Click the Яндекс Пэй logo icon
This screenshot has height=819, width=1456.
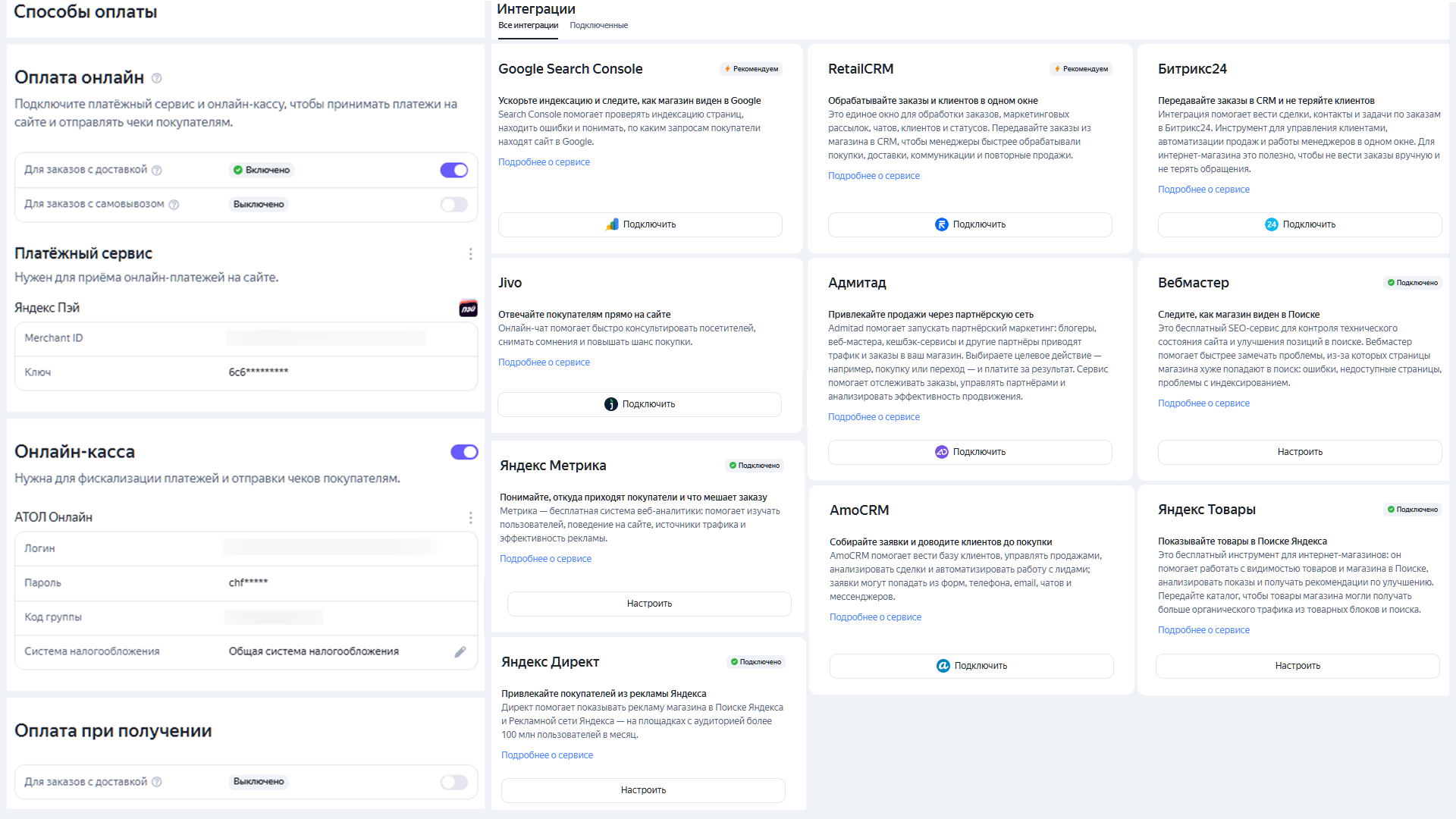click(469, 308)
